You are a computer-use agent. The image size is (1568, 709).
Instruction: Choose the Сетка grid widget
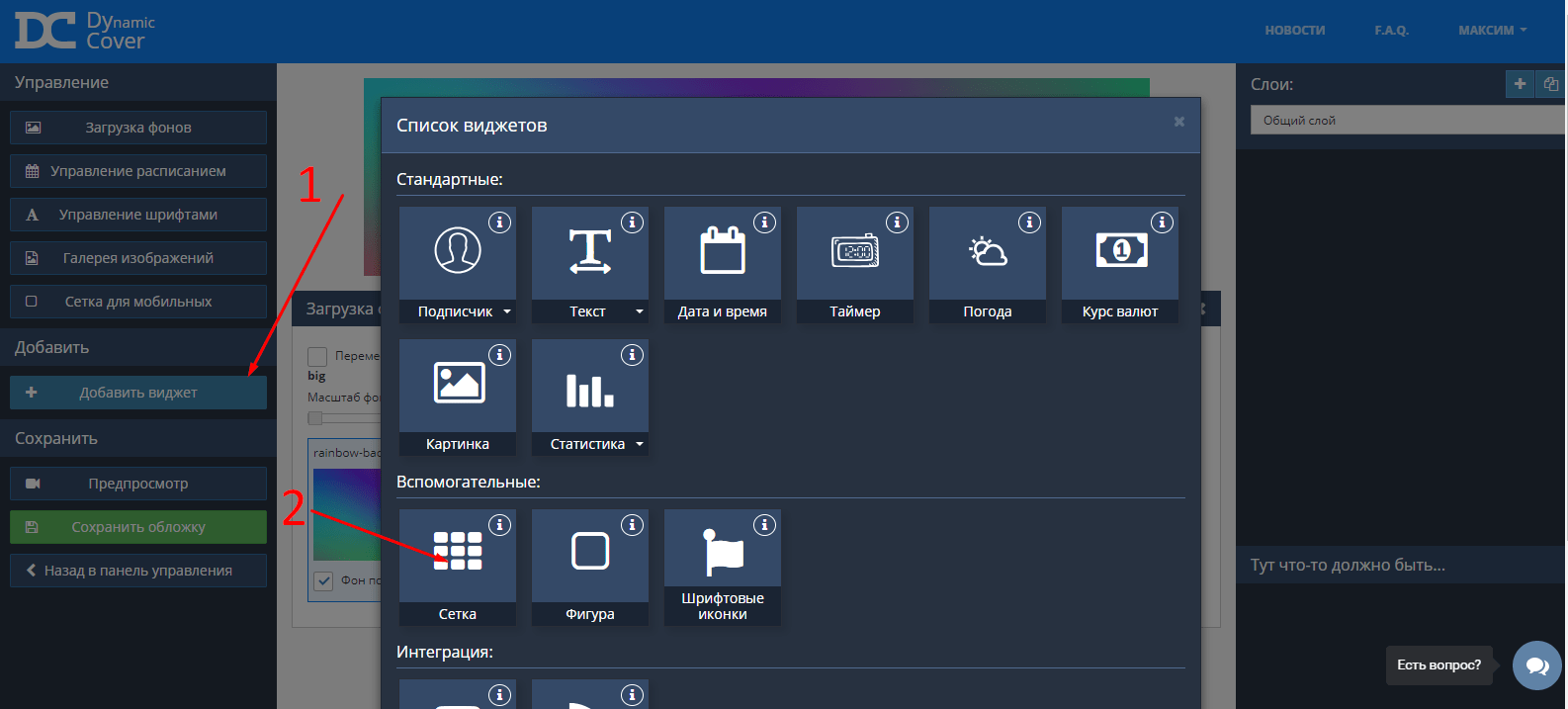457,554
